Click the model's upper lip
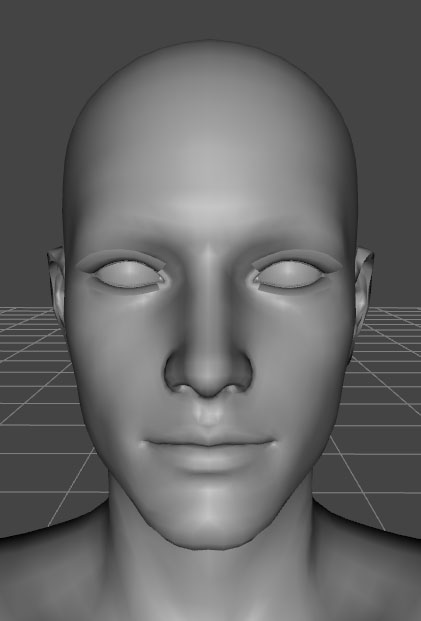 click(x=209, y=435)
